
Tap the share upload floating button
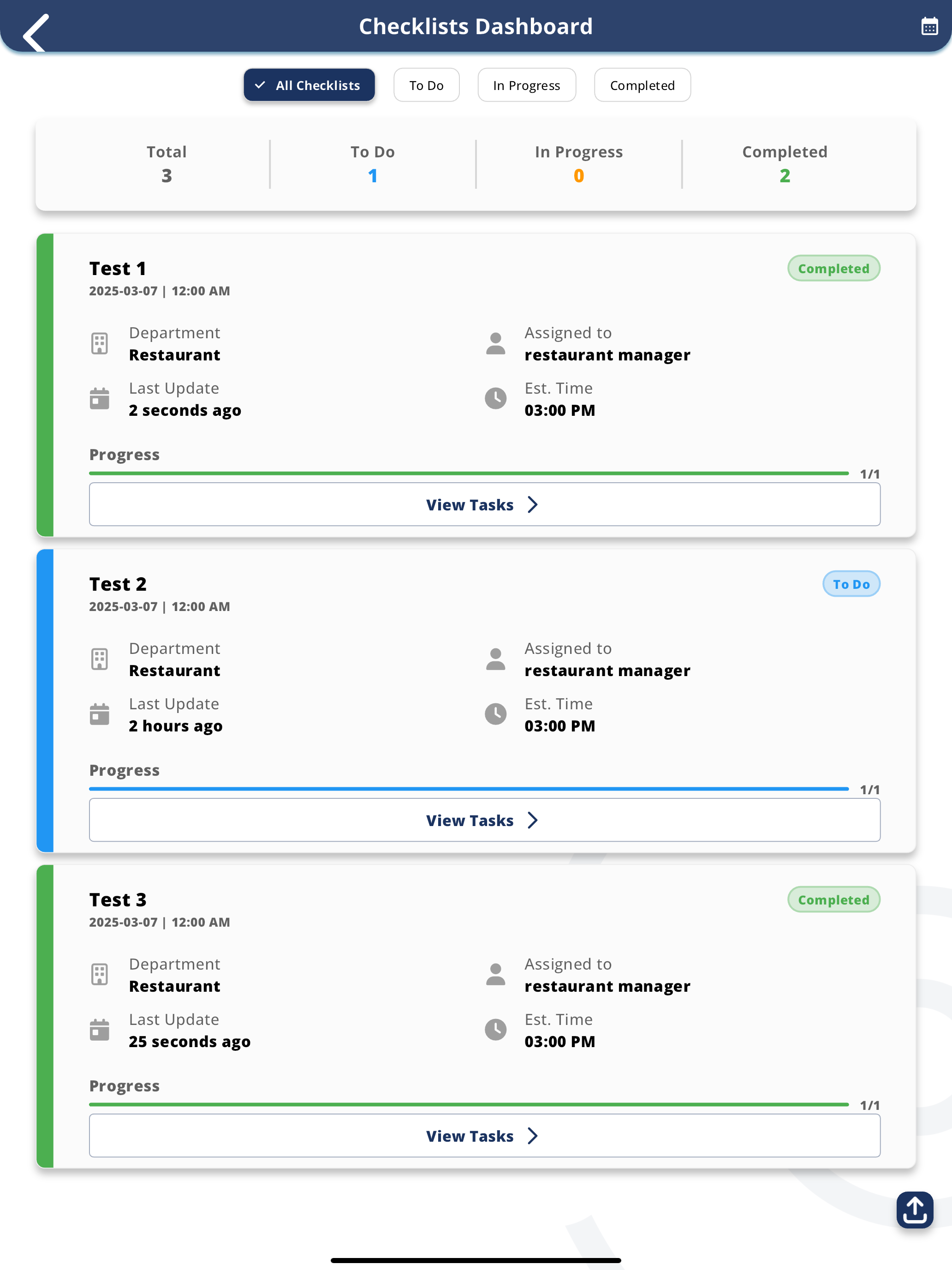click(915, 1210)
